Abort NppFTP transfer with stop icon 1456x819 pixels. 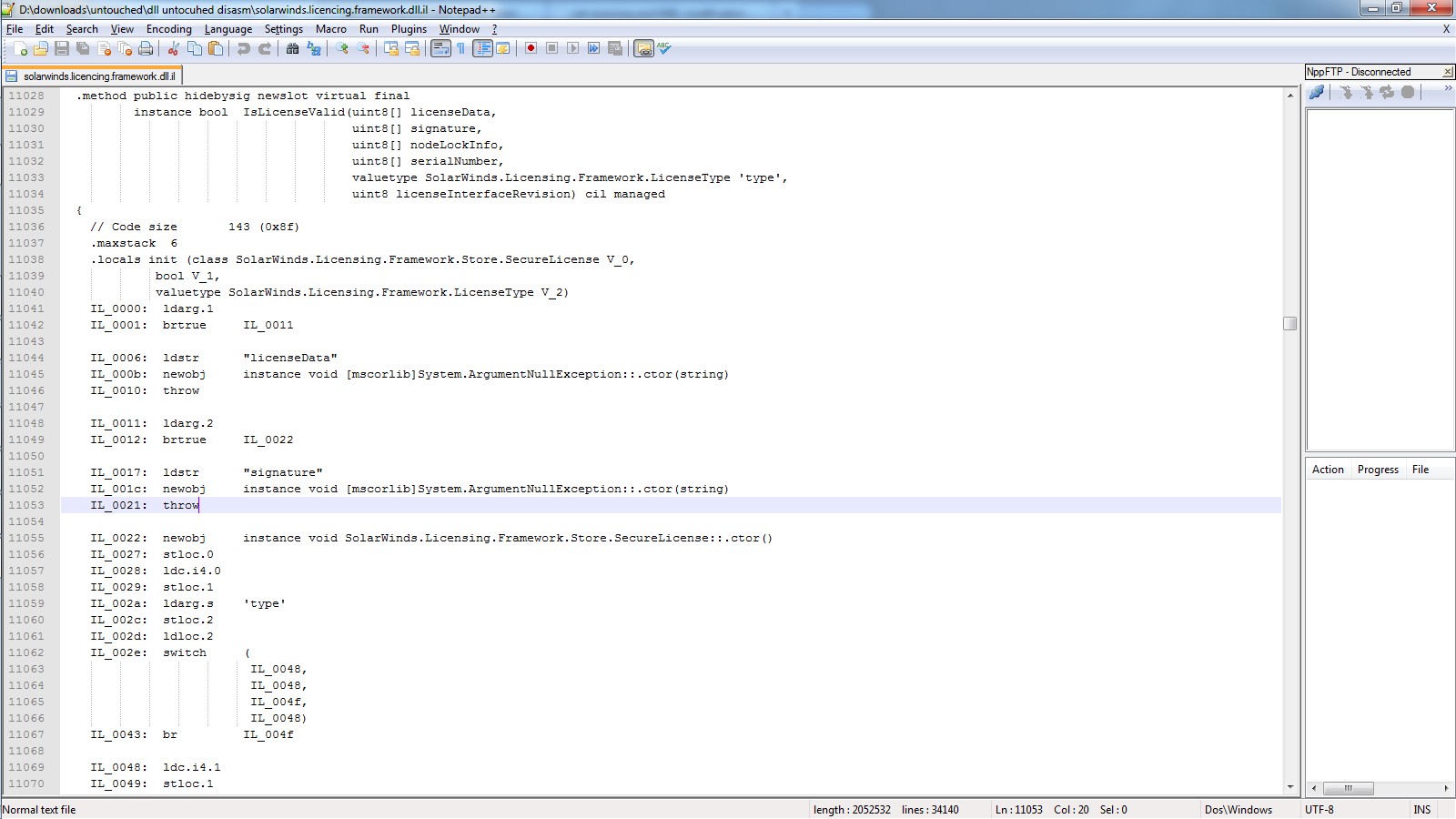coord(1408,92)
